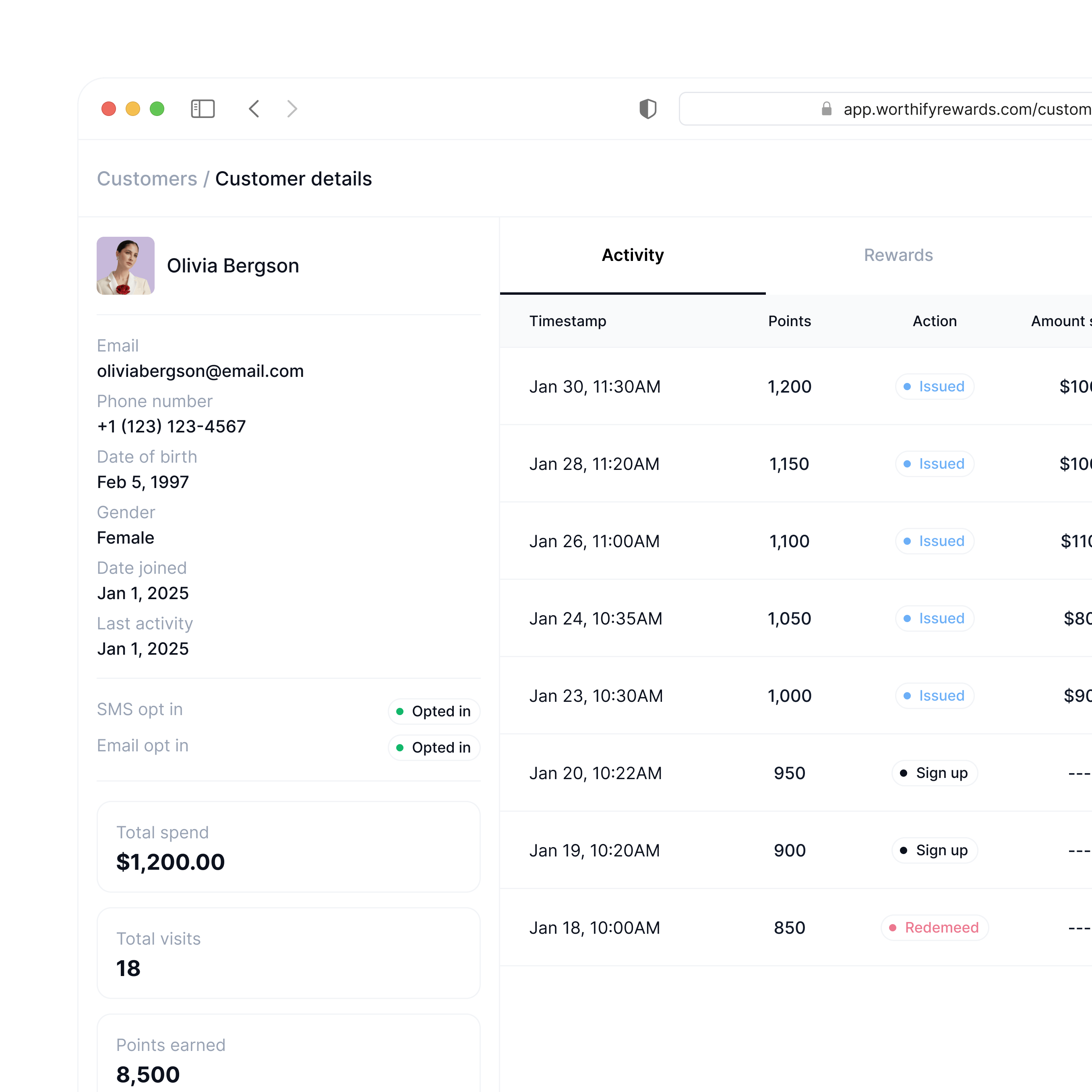Click the browser URL address bar

[961, 109]
